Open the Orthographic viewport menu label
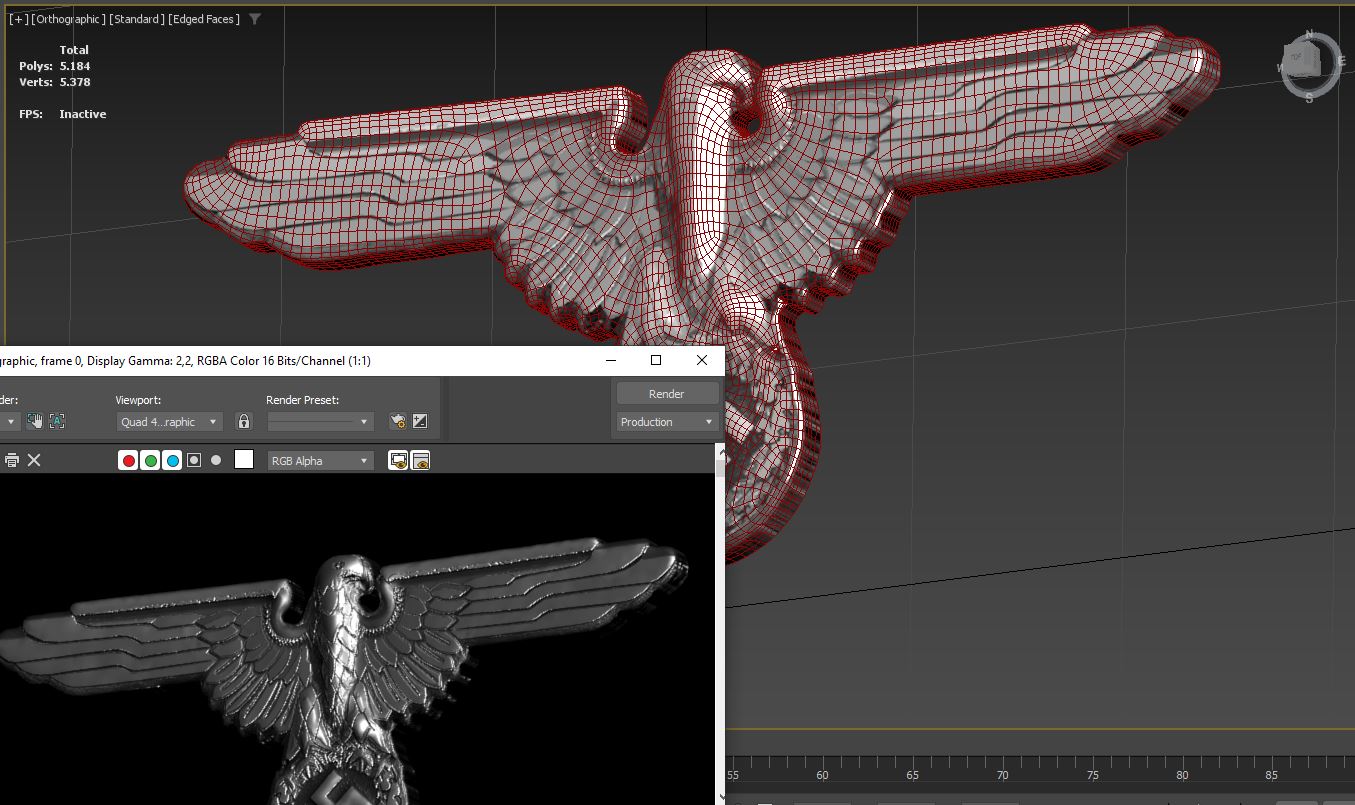The image size is (1355, 805). click(x=68, y=19)
